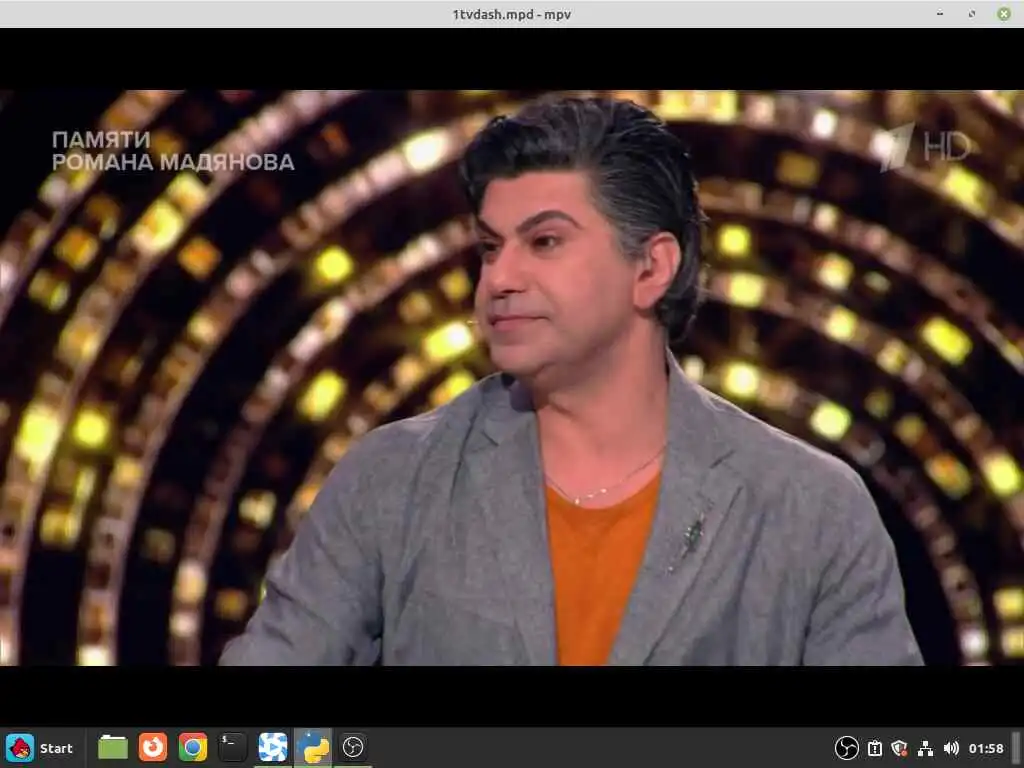The image size is (1024, 768).
Task: Open the volume control tray icon
Action: point(951,748)
